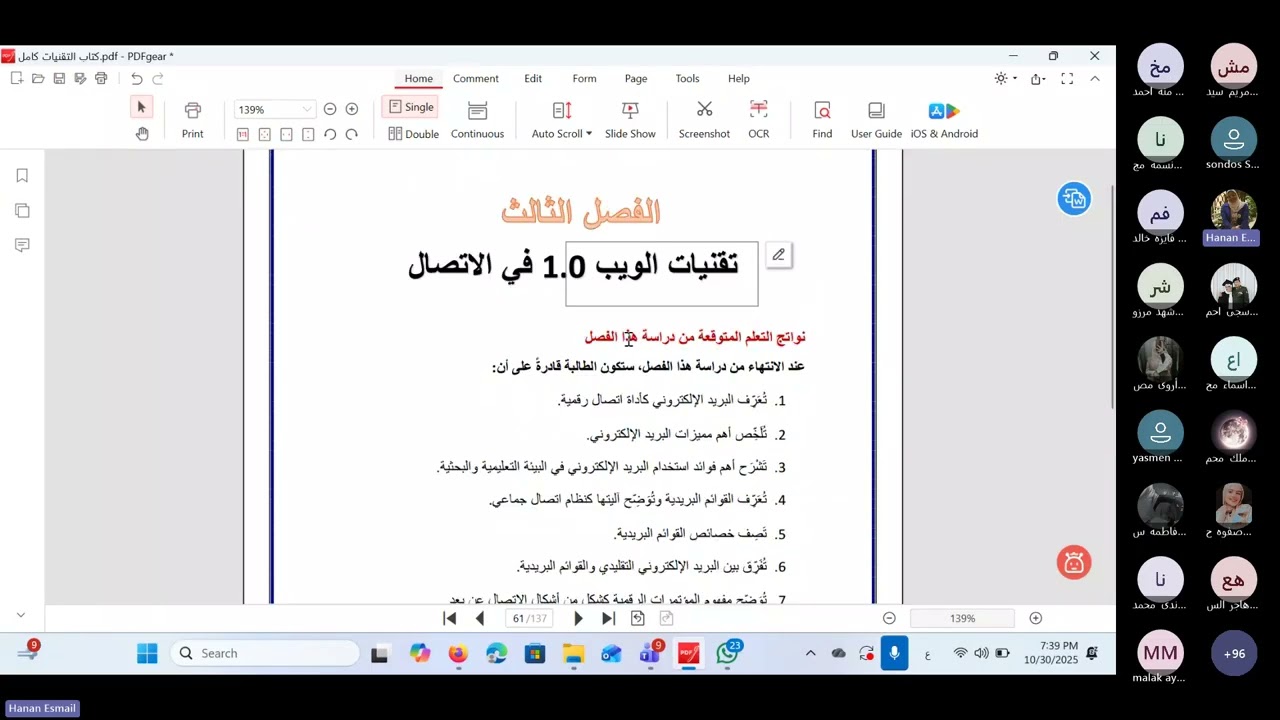Click the save icon in quick toolbar

(x=59, y=79)
